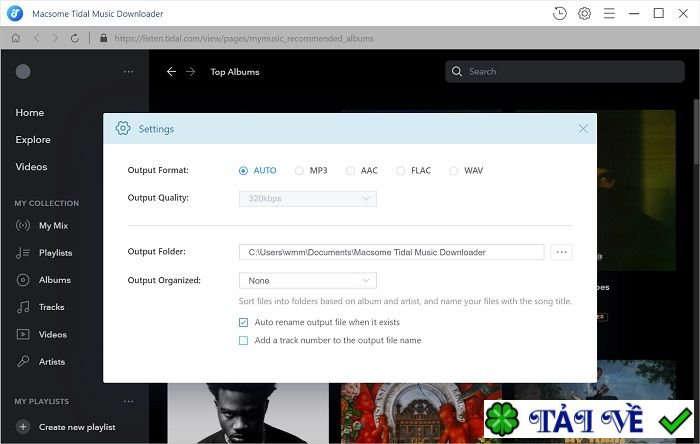This screenshot has height=444, width=700.
Task: Click the Tidal Search field
Action: [x=565, y=71]
